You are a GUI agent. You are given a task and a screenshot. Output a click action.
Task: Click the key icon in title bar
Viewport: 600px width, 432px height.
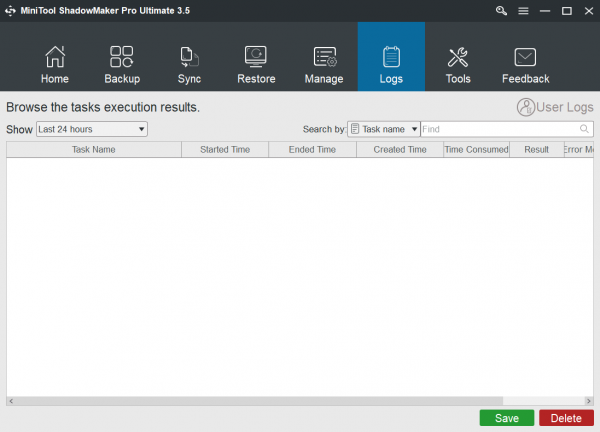[x=501, y=11]
